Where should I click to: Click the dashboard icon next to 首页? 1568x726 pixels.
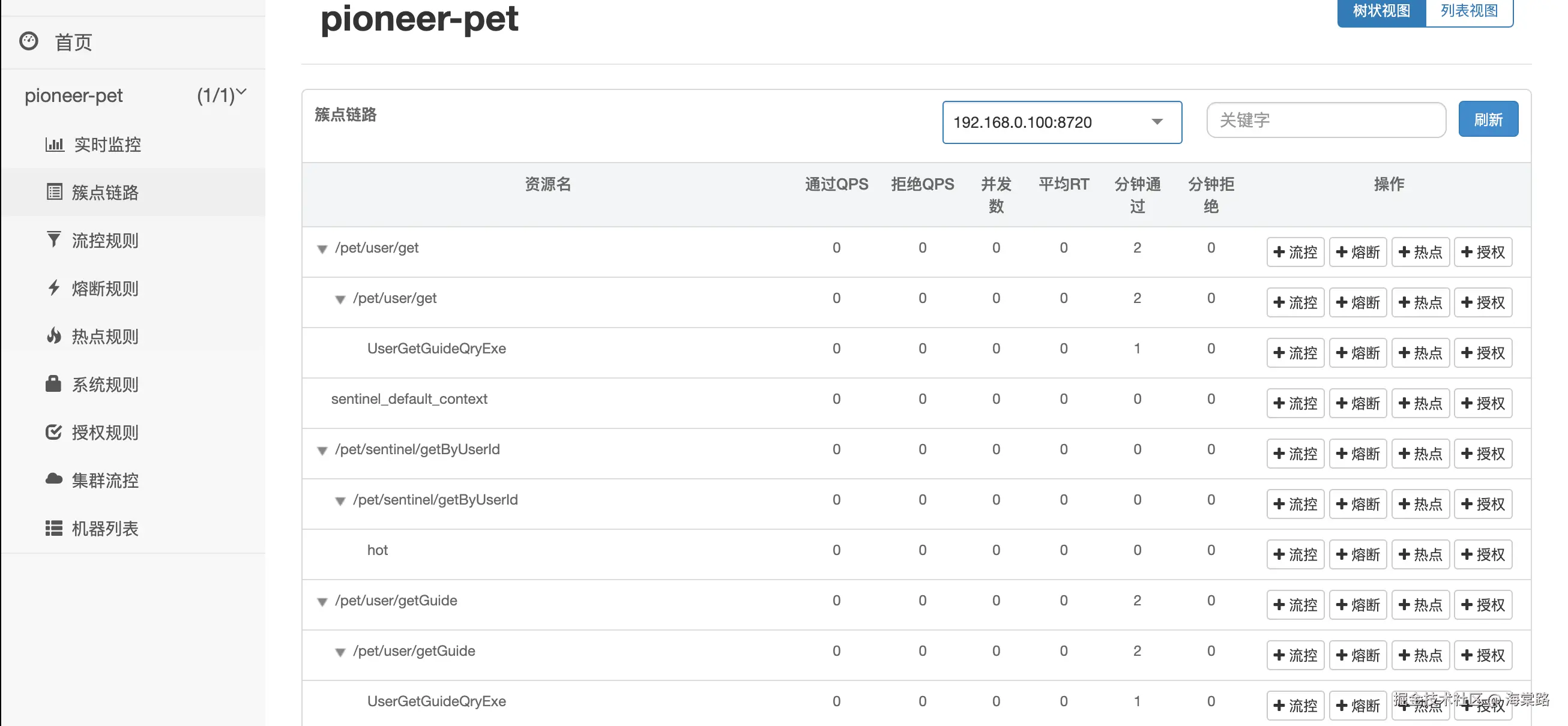click(x=29, y=41)
